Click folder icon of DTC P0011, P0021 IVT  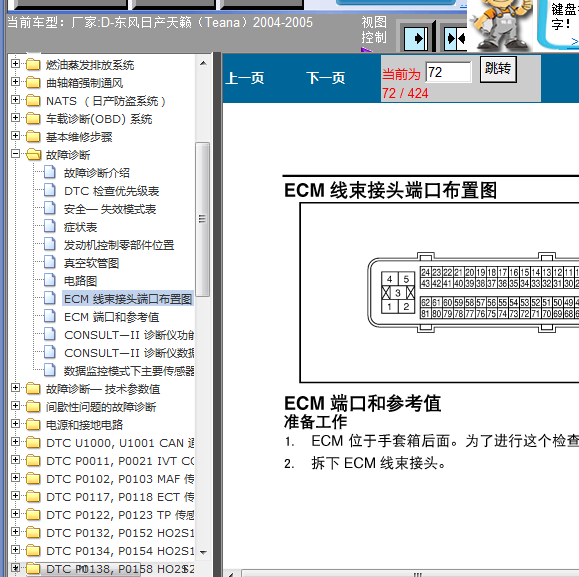(x=33, y=461)
